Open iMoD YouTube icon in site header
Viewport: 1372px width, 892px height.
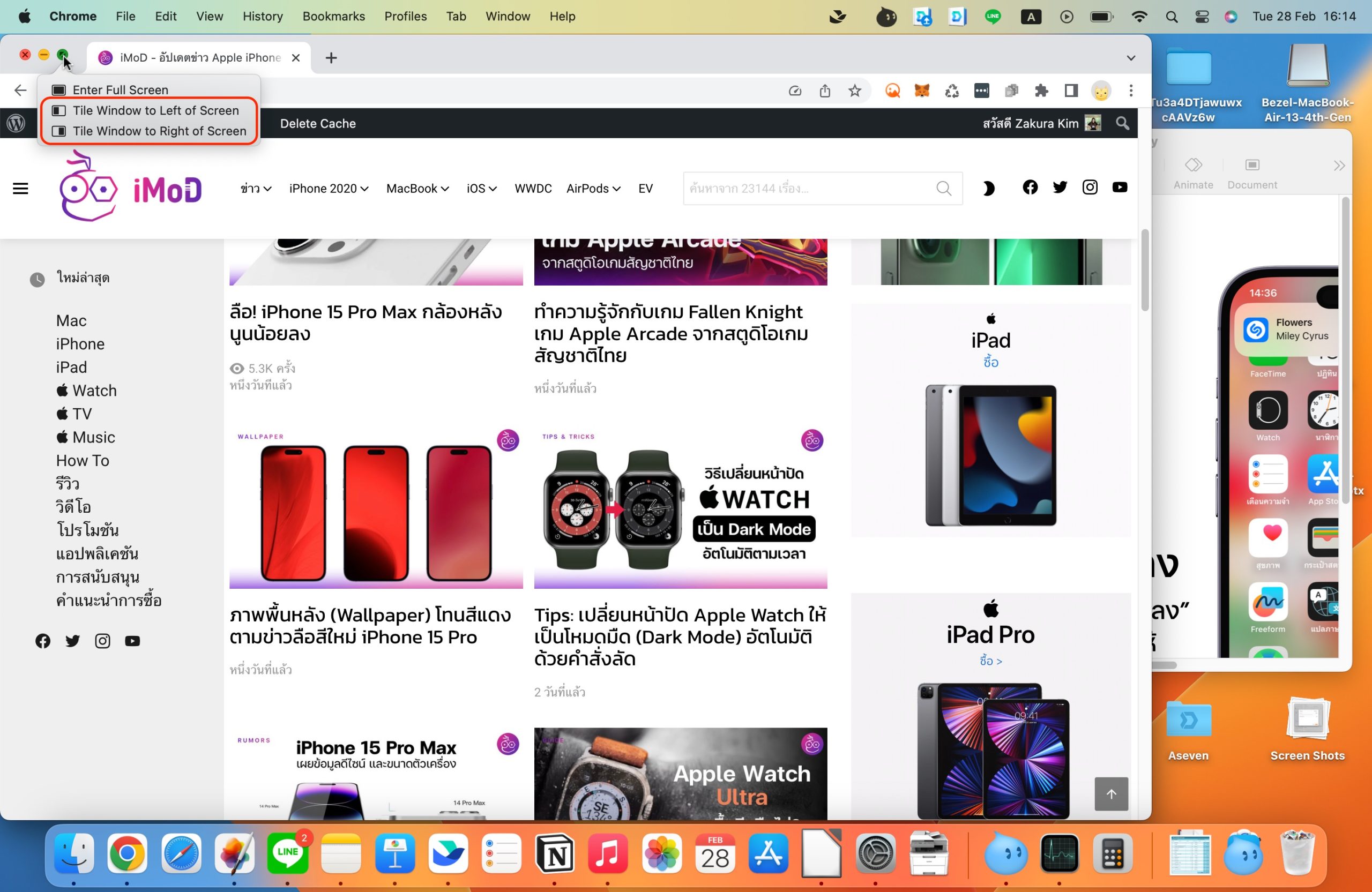pos(1120,188)
